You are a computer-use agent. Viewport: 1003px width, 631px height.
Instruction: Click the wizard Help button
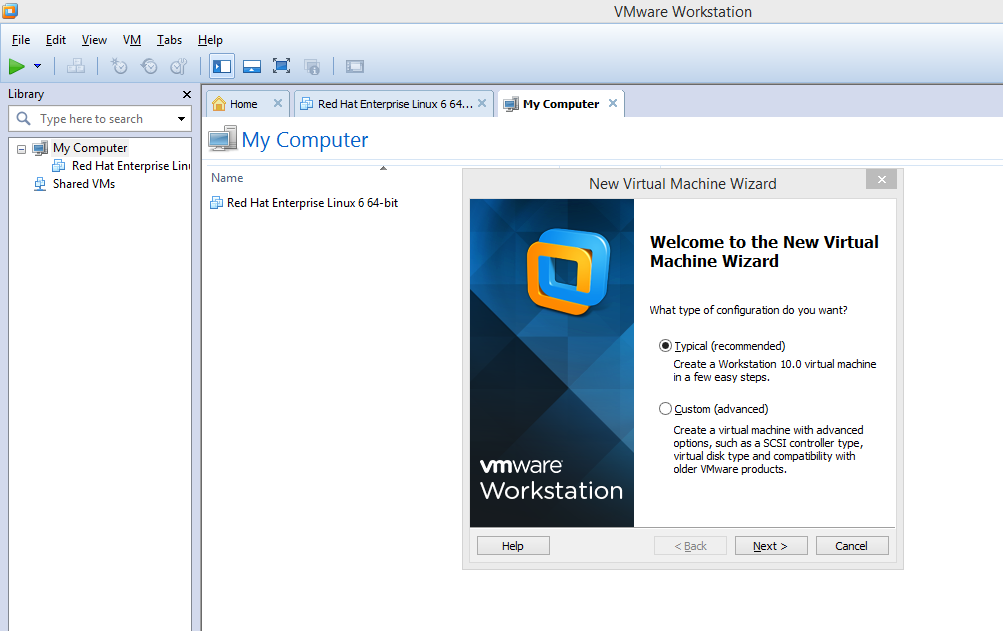[513, 546]
